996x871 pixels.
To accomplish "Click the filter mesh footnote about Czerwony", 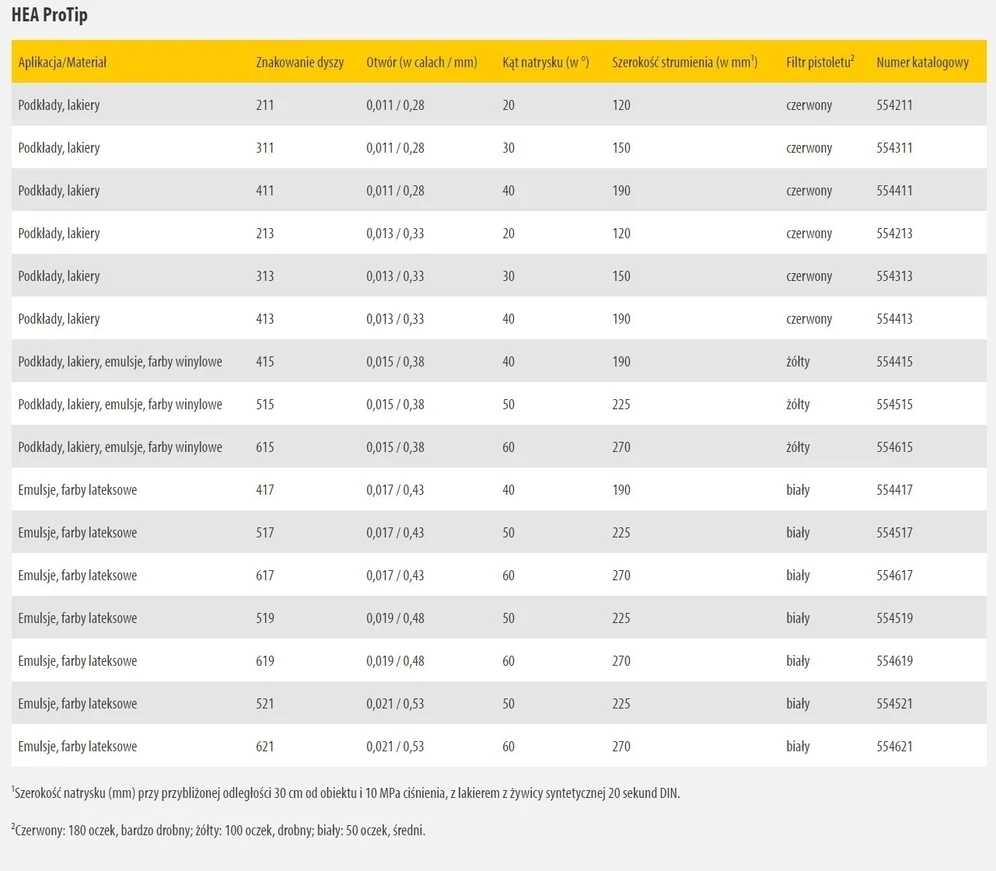I will tap(219, 830).
